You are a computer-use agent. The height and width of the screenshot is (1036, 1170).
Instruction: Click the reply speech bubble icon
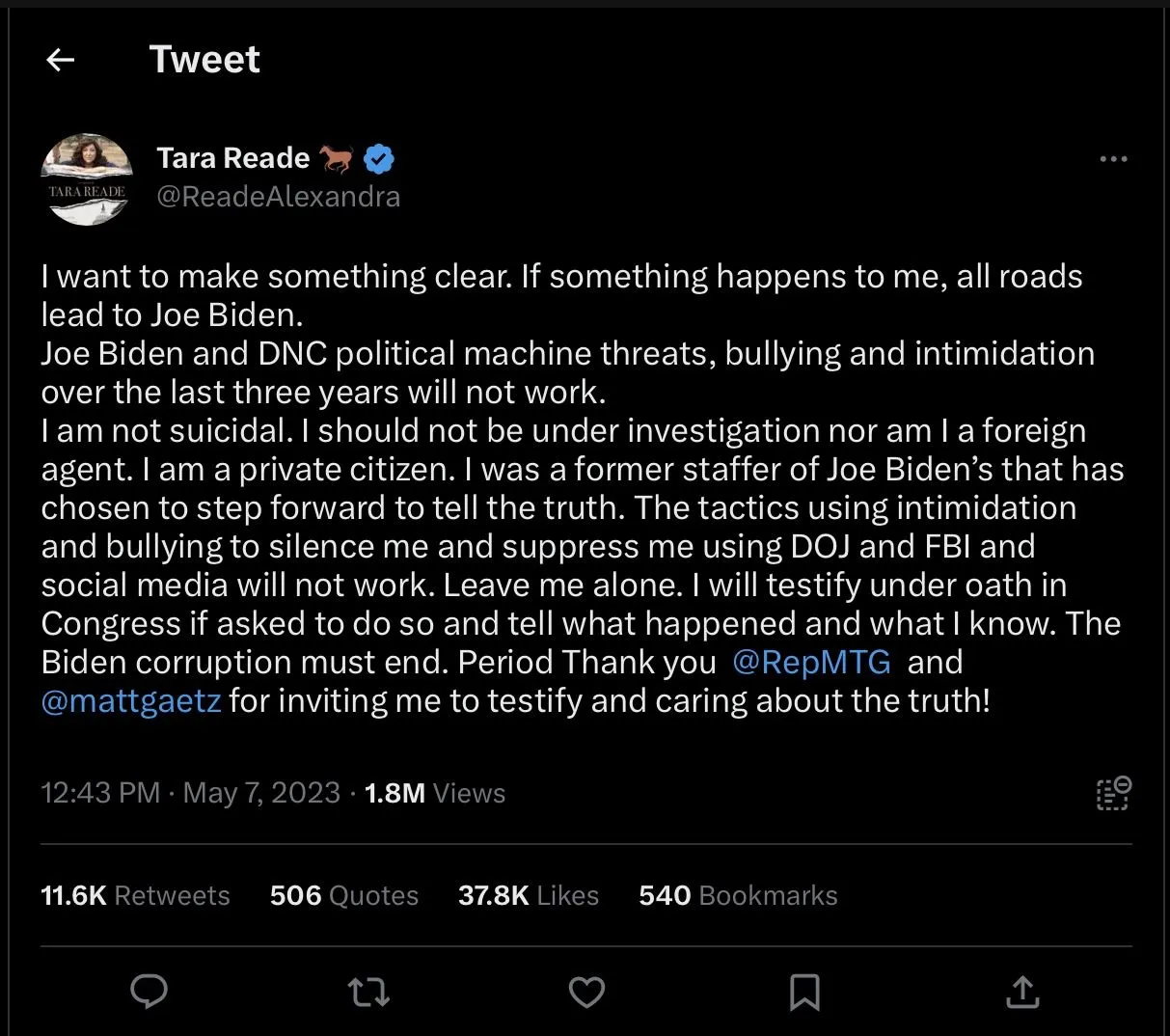click(x=149, y=991)
